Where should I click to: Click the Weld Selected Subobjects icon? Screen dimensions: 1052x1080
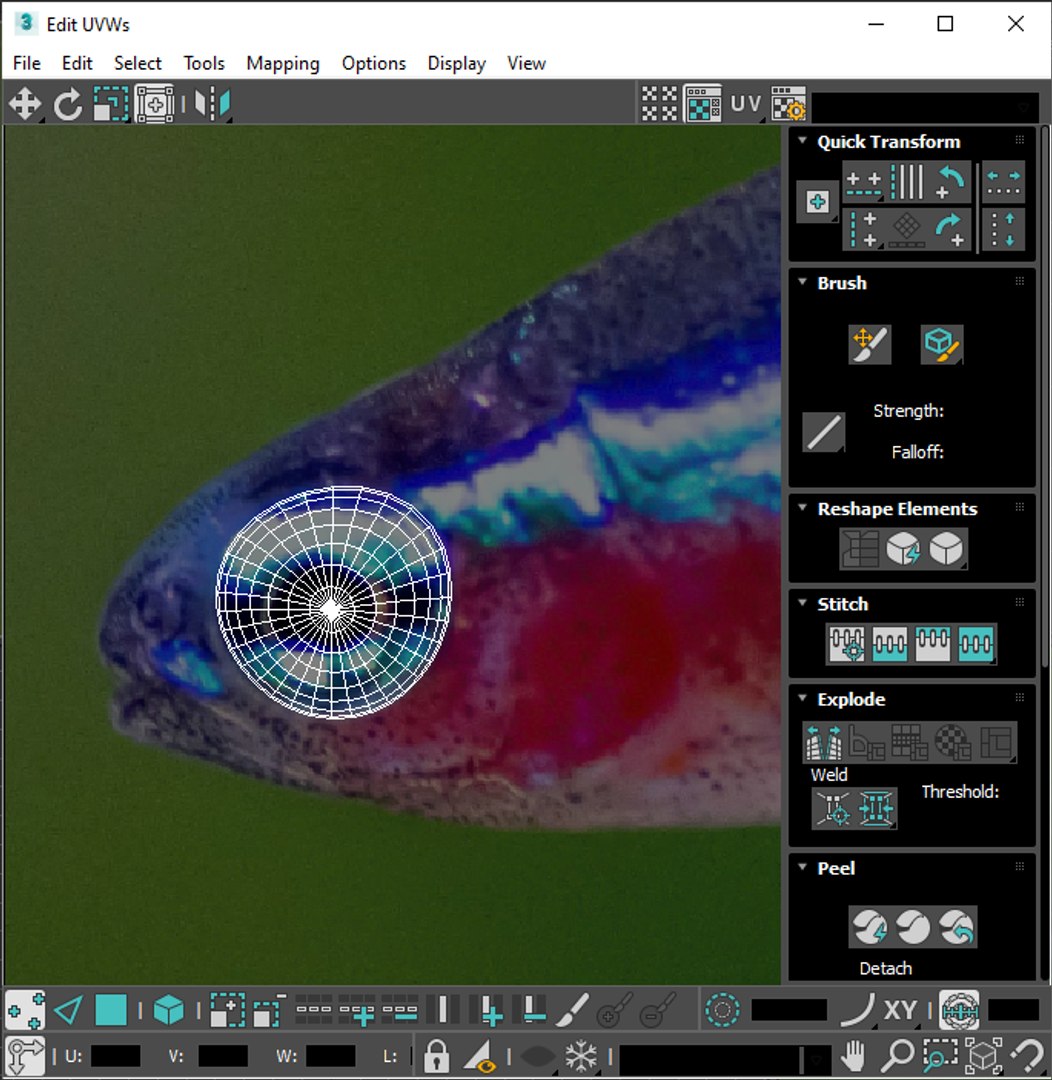876,809
